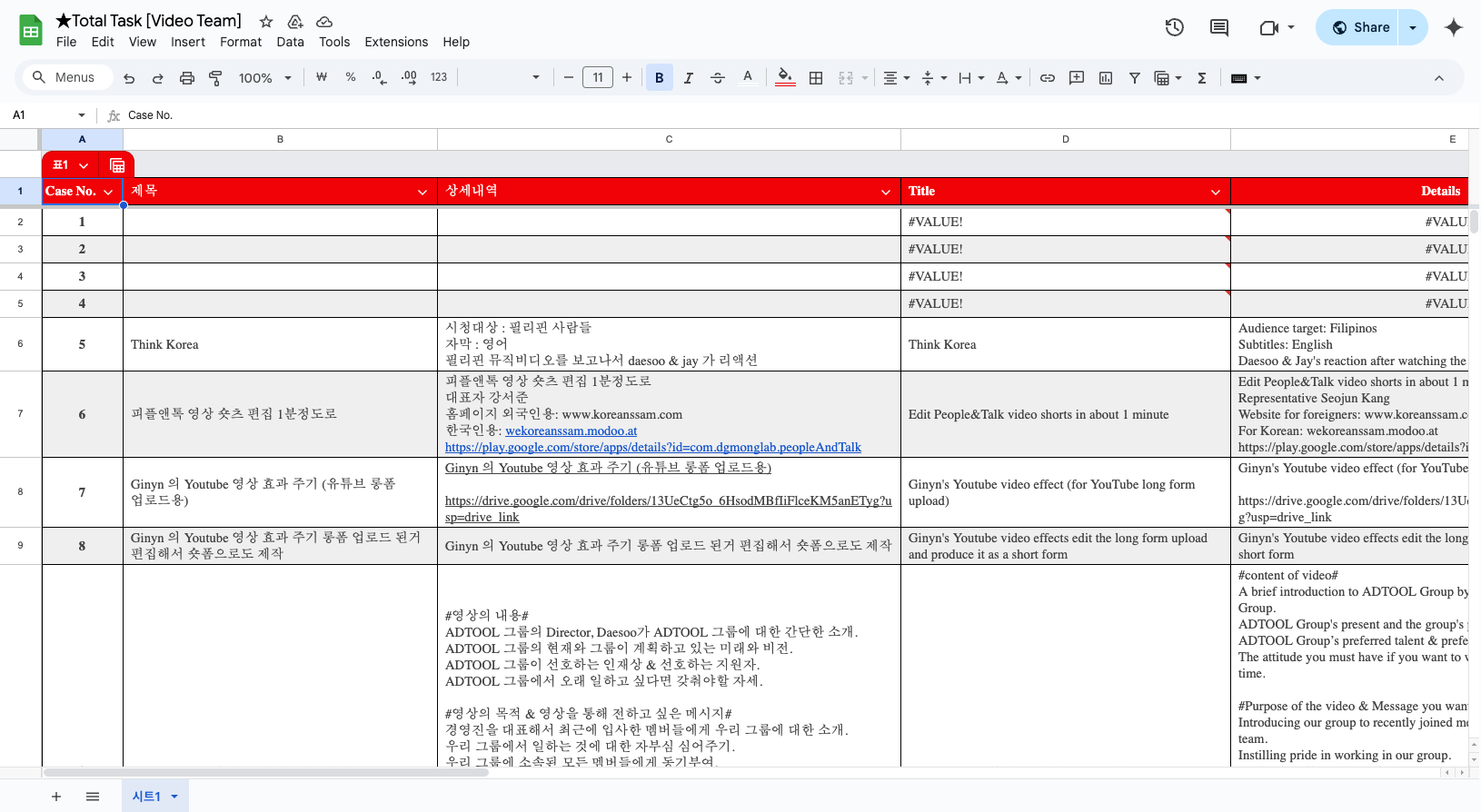Open the fill color picker
Image resolution: width=1481 pixels, height=812 pixels.
click(786, 78)
